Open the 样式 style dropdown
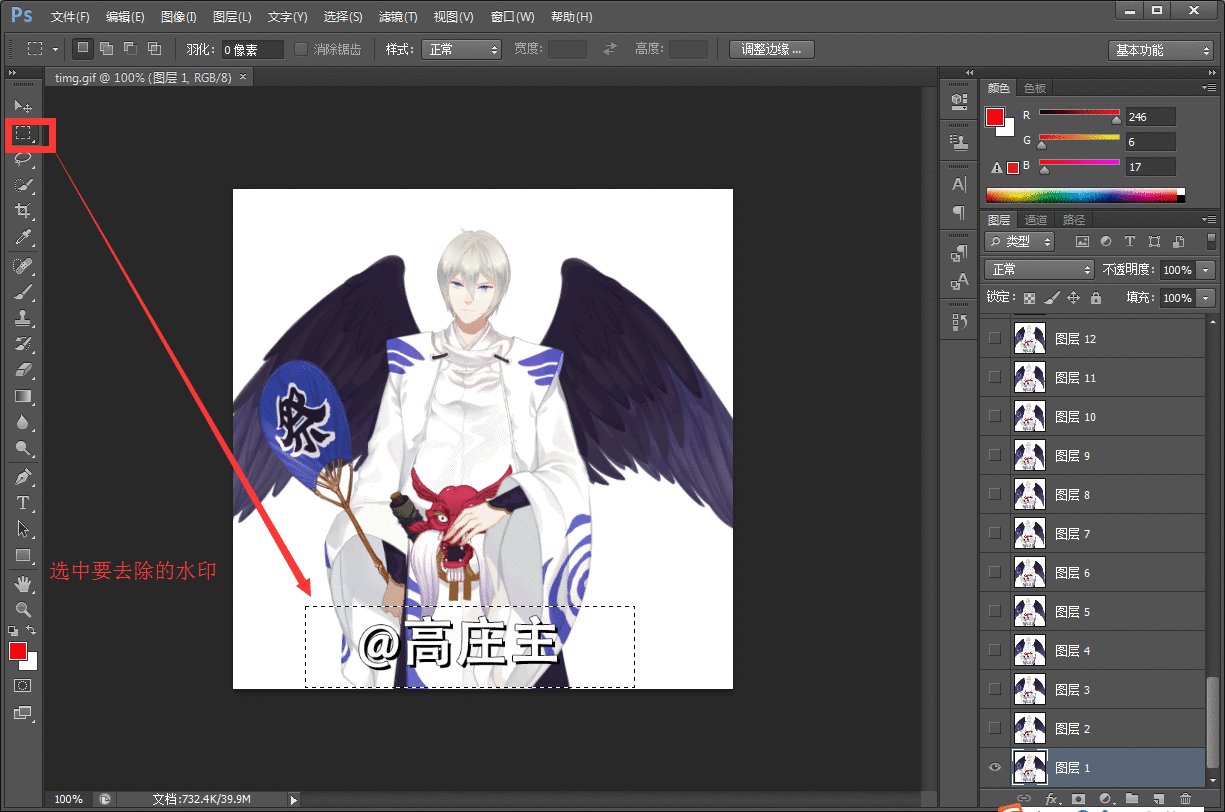Viewport: 1225px width, 812px height. (x=460, y=49)
